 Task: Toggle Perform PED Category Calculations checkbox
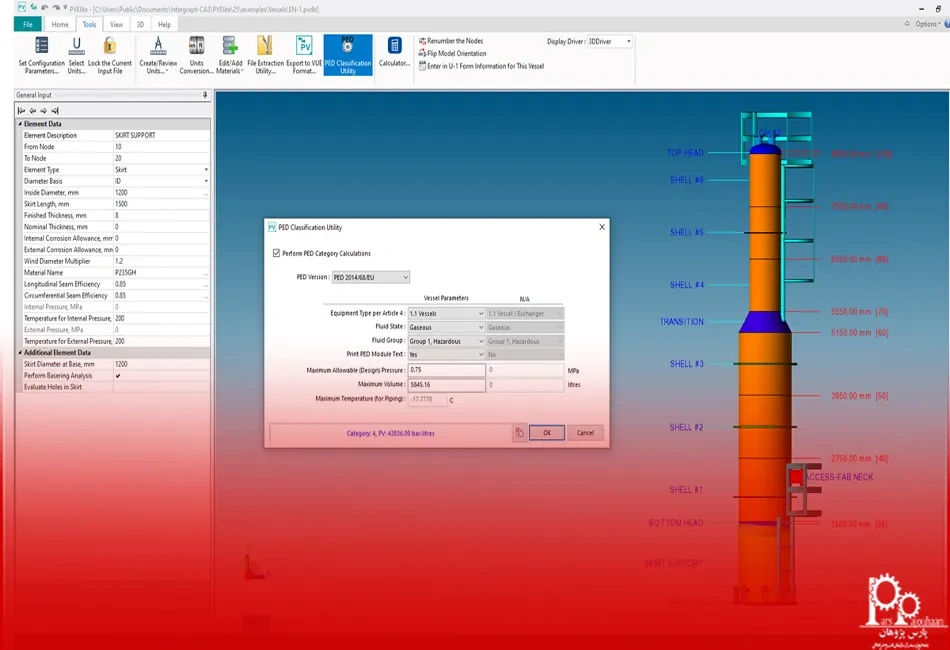[x=276, y=253]
